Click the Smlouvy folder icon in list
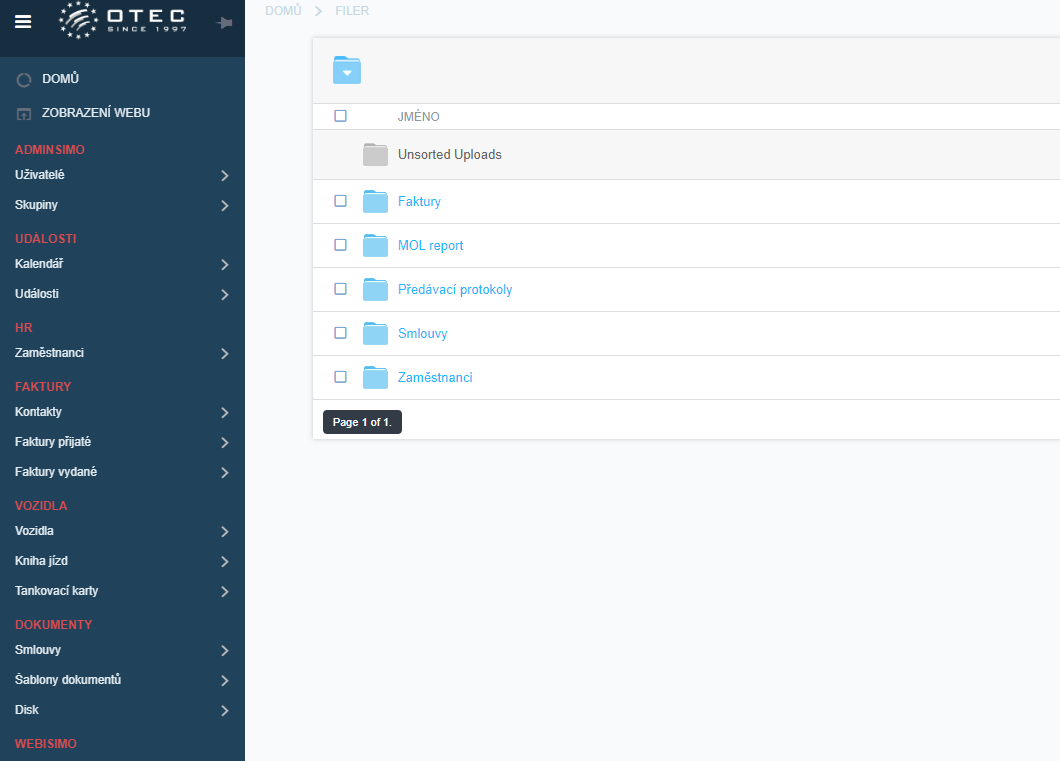This screenshot has height=761, width=1060. (375, 333)
